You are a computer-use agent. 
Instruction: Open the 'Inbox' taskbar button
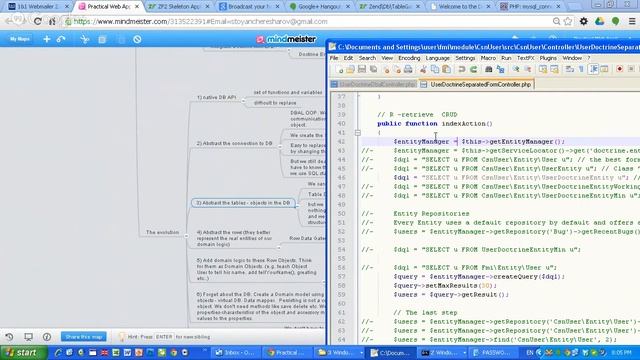[x=237, y=353]
